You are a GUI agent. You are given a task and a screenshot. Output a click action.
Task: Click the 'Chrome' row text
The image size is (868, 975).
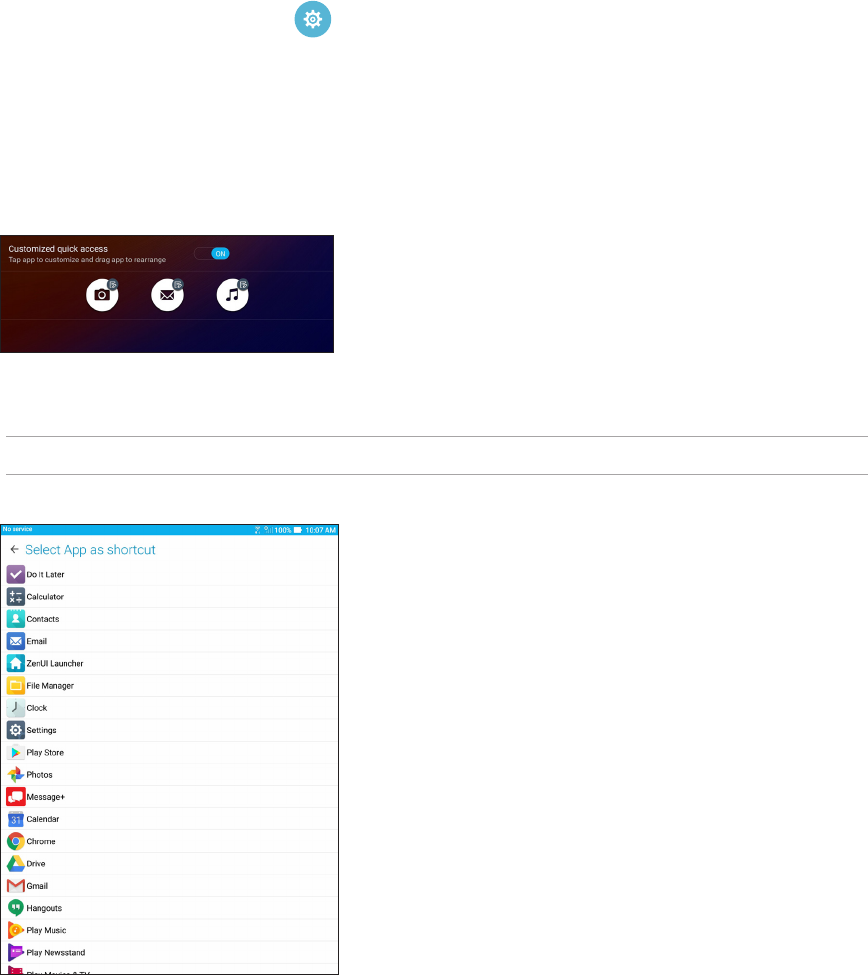click(41, 841)
